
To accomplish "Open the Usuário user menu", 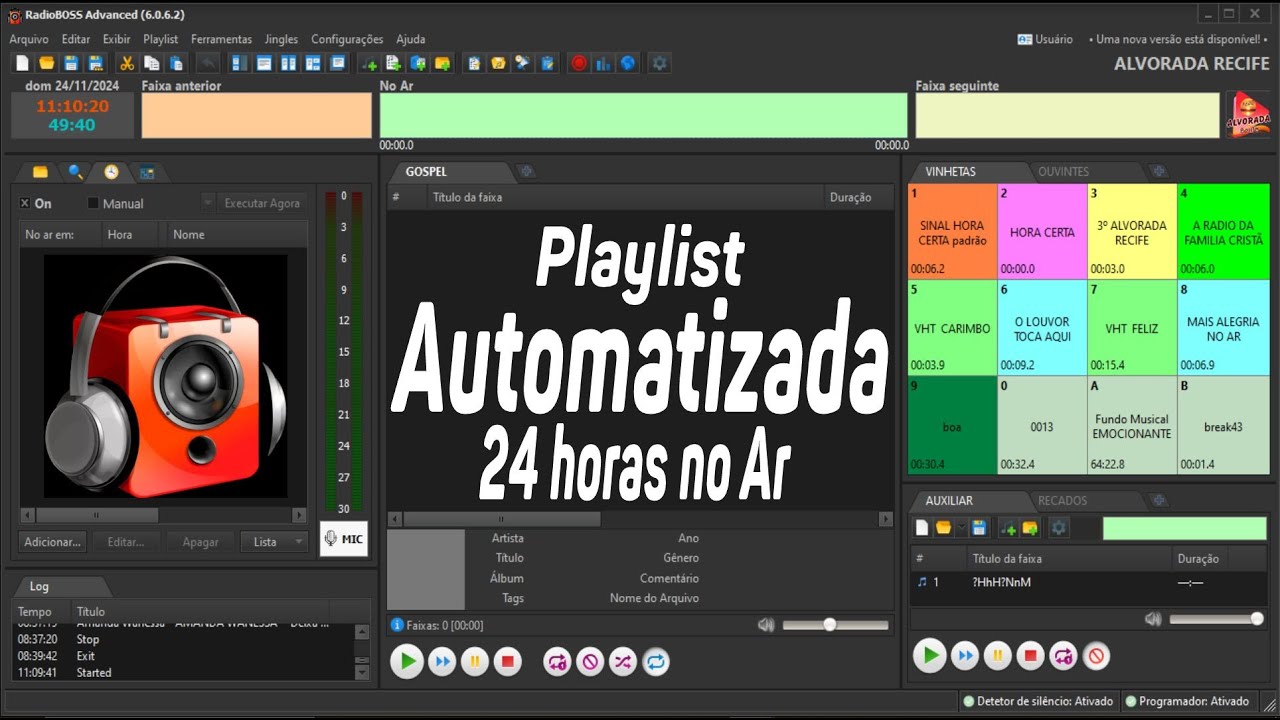I will pos(1045,39).
